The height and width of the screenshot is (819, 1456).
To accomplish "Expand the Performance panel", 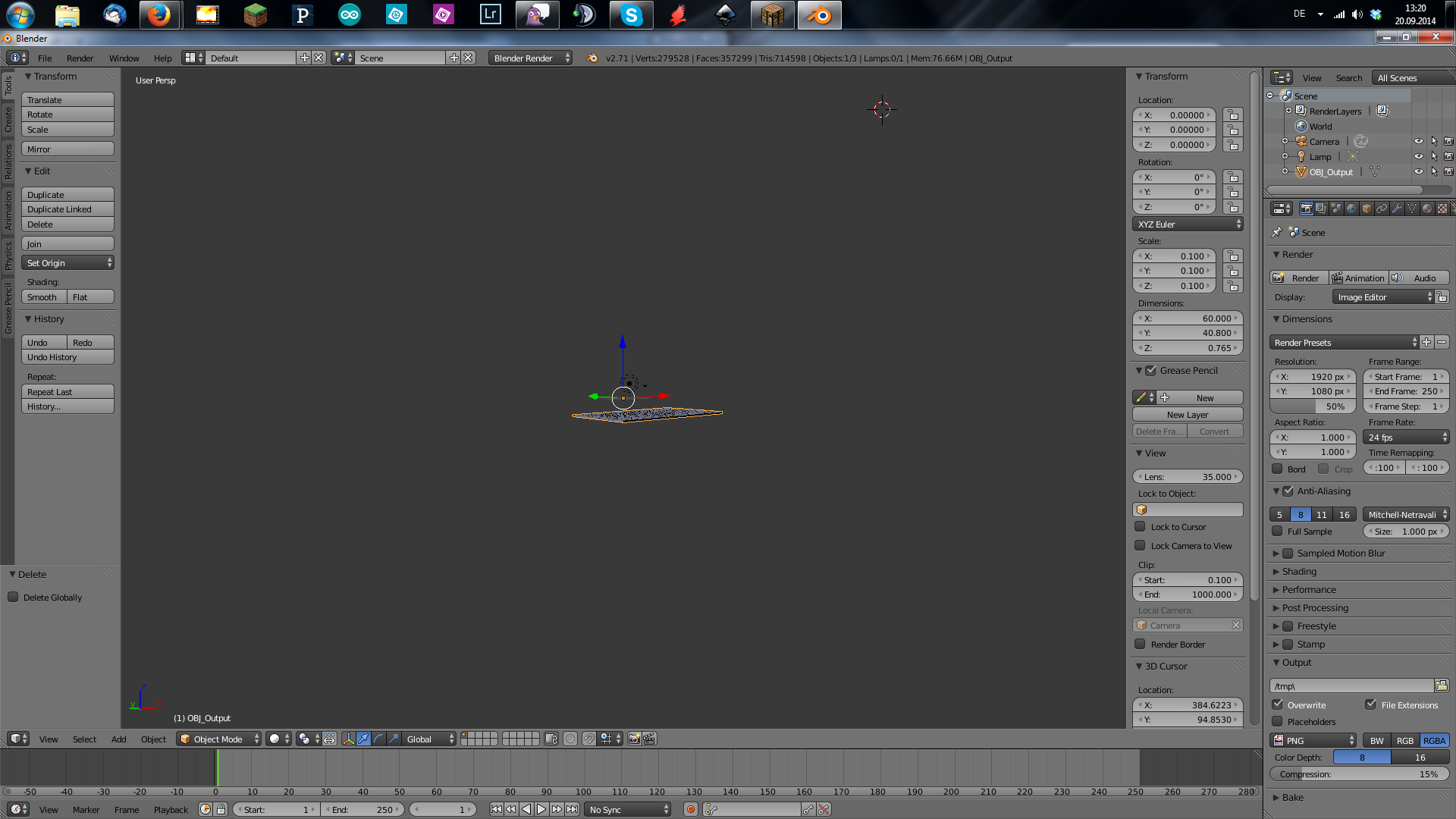I will (1309, 589).
